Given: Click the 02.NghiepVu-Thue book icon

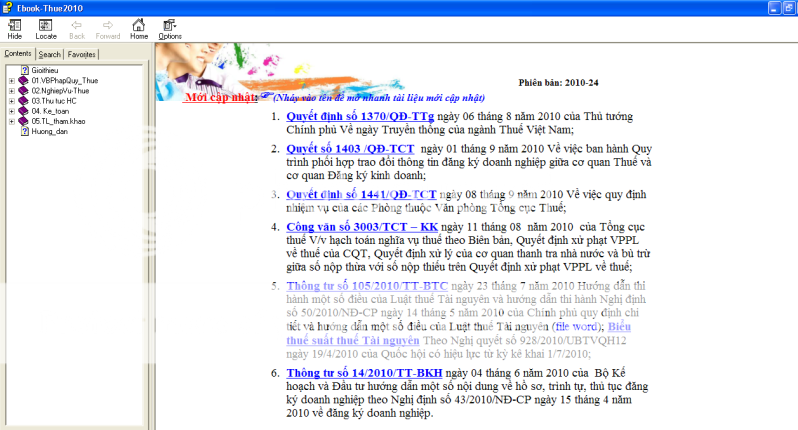Looking at the screenshot, I should click(x=23, y=91).
